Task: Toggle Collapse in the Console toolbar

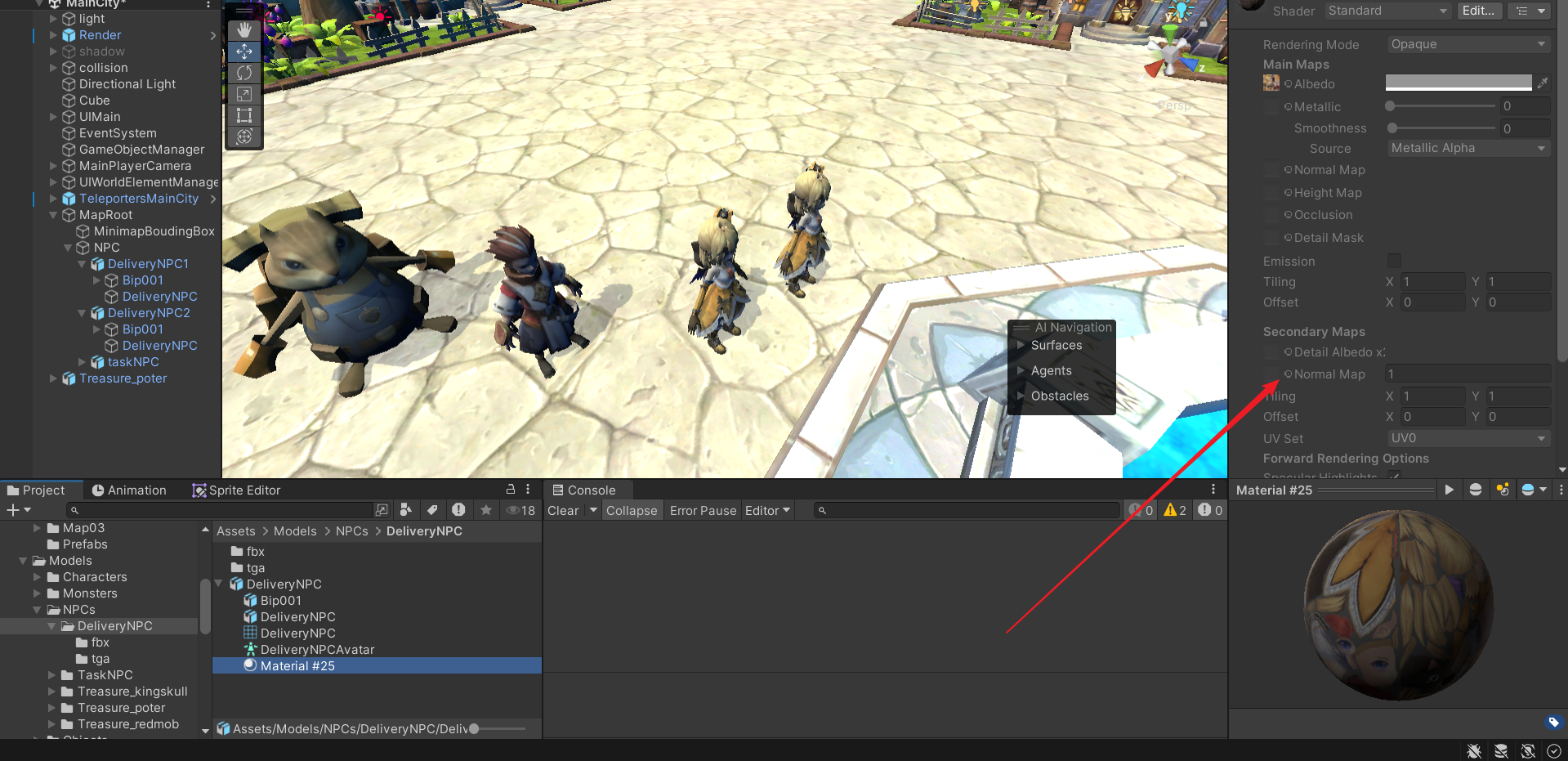Action: click(x=631, y=510)
